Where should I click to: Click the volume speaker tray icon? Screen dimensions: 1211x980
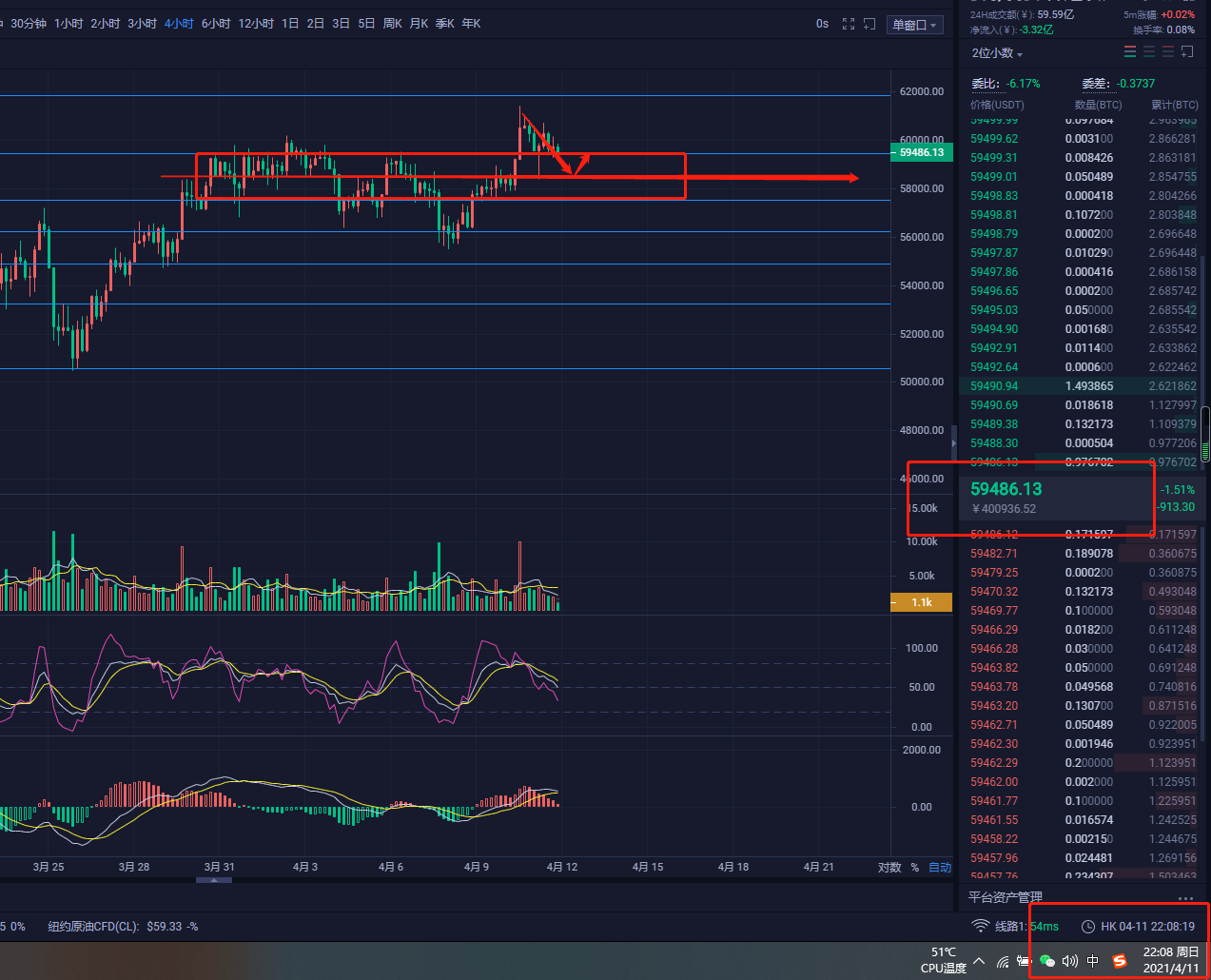pyautogui.click(x=1070, y=961)
